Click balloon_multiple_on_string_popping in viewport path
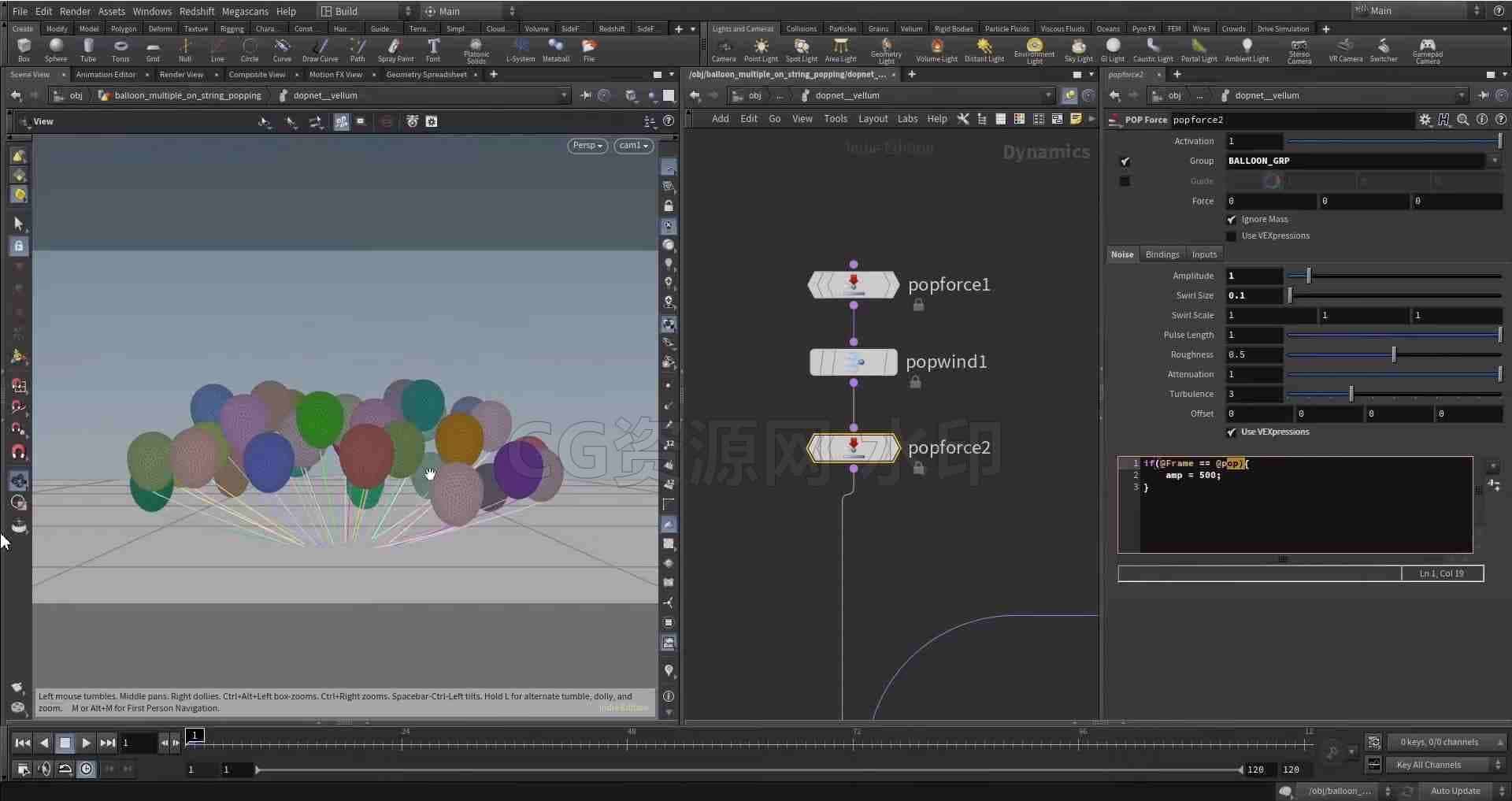The width and height of the screenshot is (1512, 801). (187, 95)
